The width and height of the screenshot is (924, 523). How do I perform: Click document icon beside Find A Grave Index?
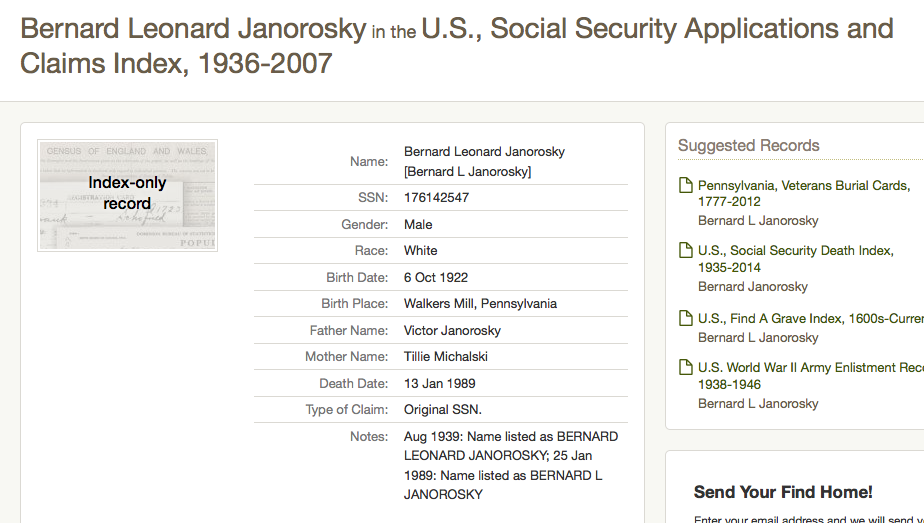(x=685, y=319)
